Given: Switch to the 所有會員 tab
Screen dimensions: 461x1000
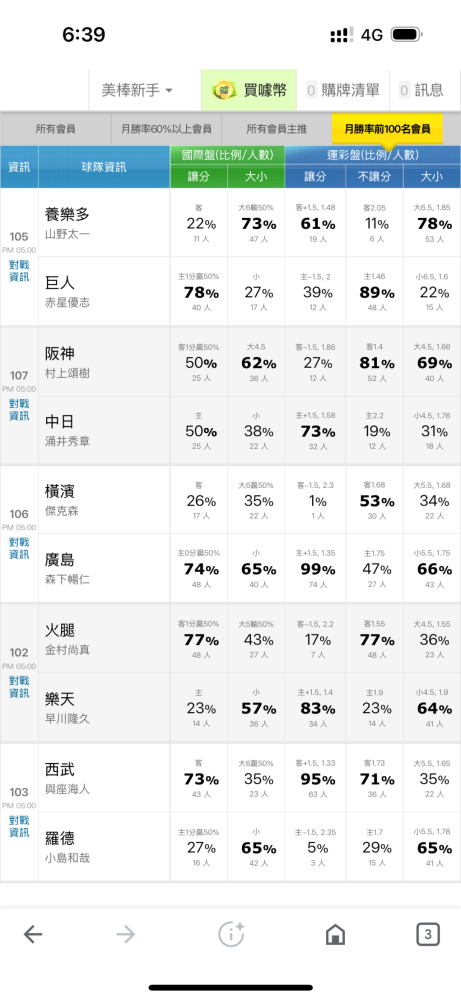Looking at the screenshot, I should pos(55,129).
